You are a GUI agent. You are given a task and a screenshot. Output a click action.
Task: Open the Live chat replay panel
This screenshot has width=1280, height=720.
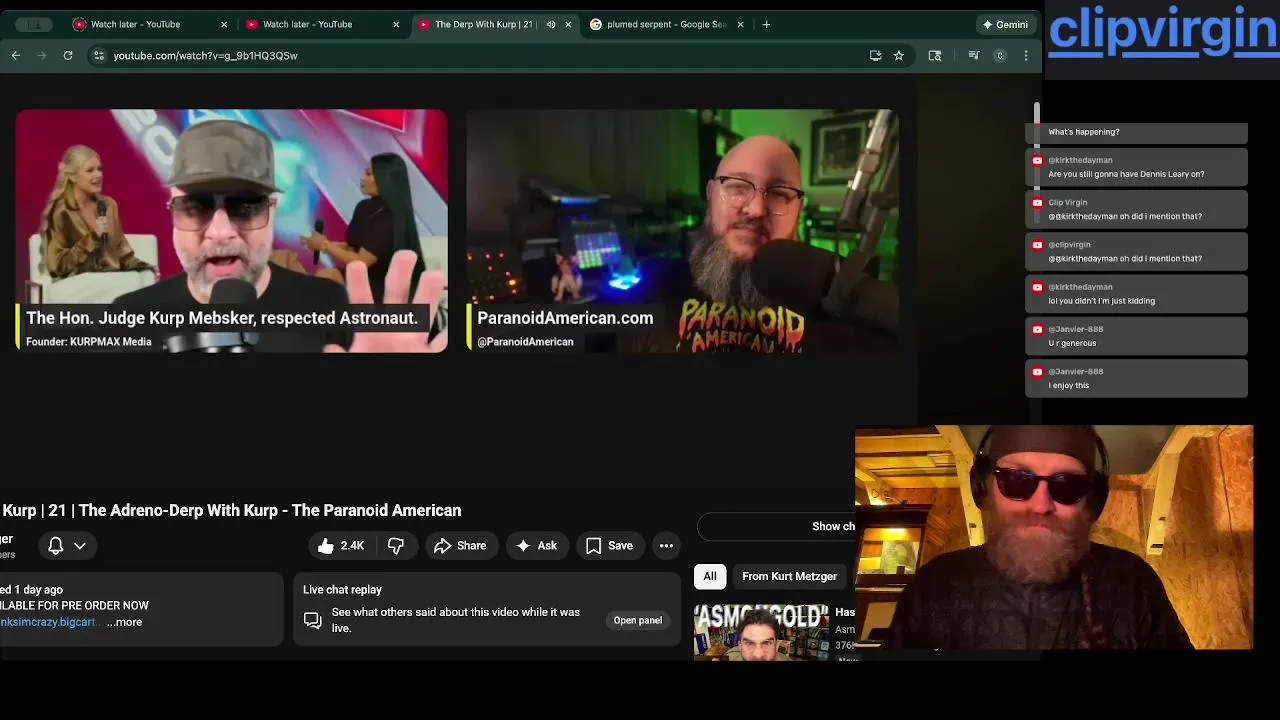tap(637, 620)
